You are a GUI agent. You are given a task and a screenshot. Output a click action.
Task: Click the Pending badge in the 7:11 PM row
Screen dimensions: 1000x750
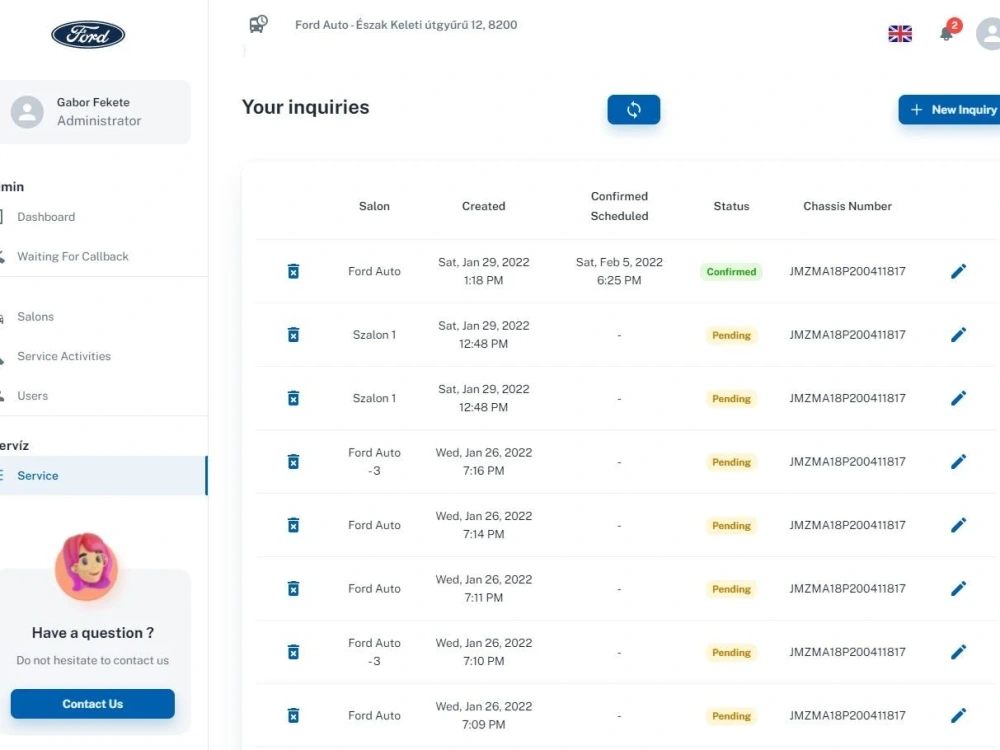731,589
